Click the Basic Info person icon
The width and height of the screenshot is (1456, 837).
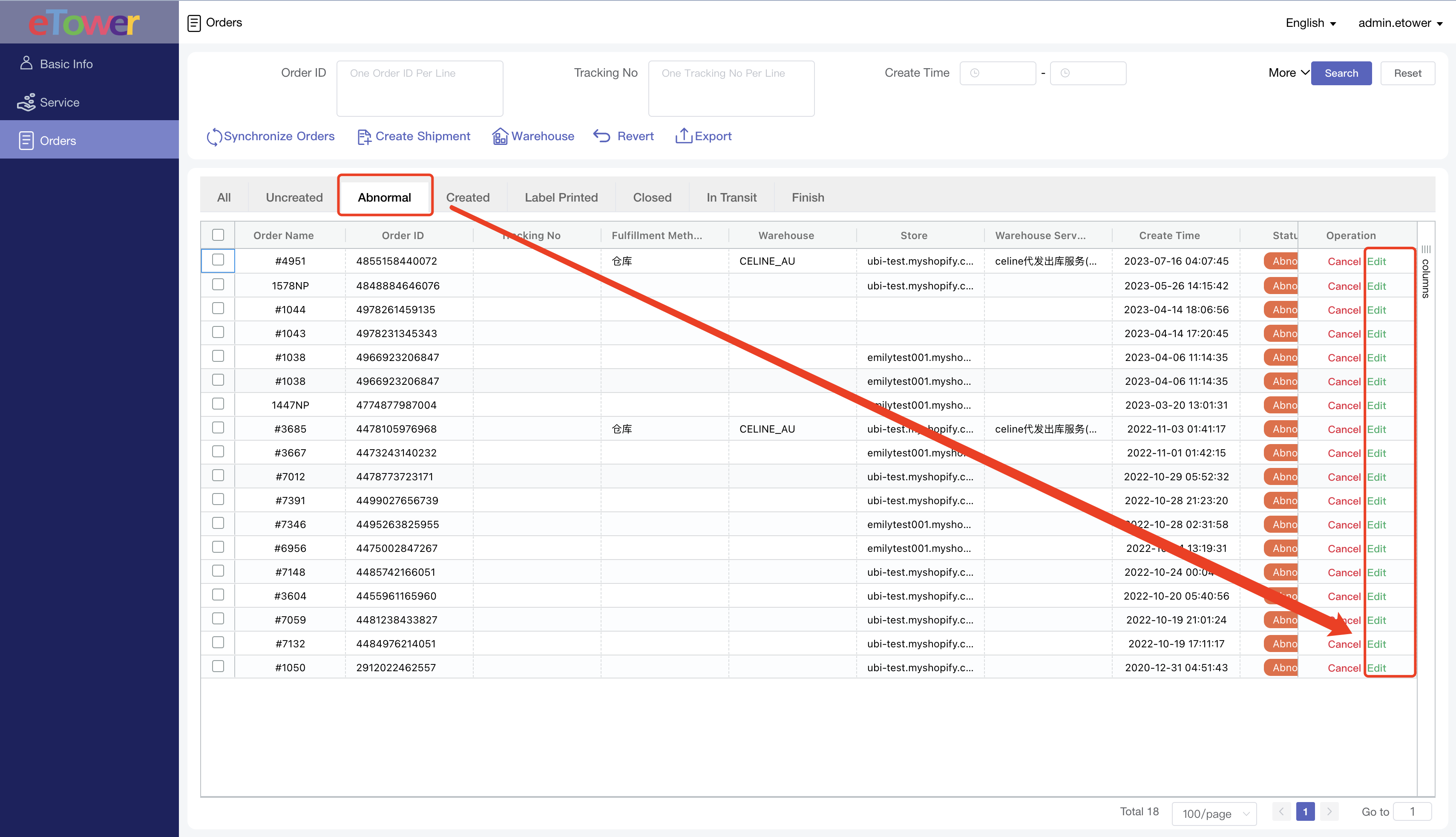[26, 63]
